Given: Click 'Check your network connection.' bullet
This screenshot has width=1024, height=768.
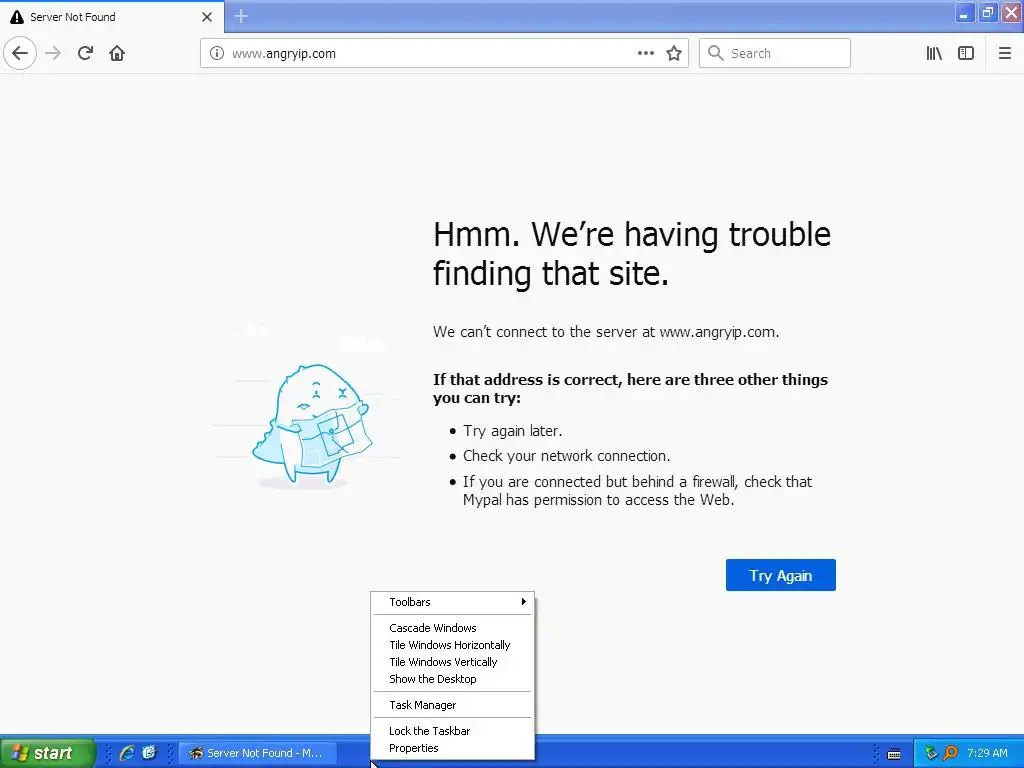Looking at the screenshot, I should tap(566, 456).
